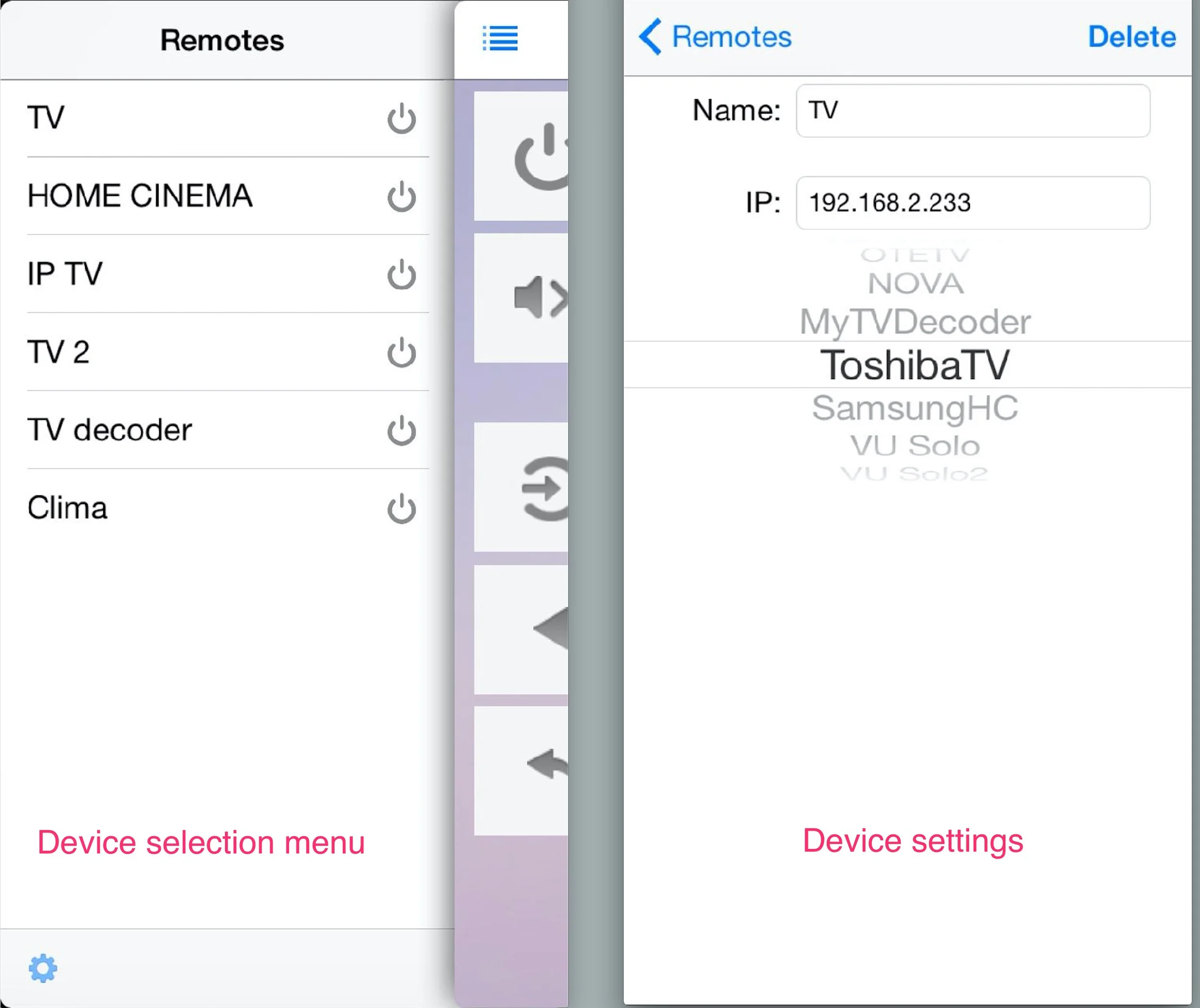Viewport: 1200px width, 1008px height.
Task: Delete this remote device
Action: pyautogui.click(x=1131, y=37)
